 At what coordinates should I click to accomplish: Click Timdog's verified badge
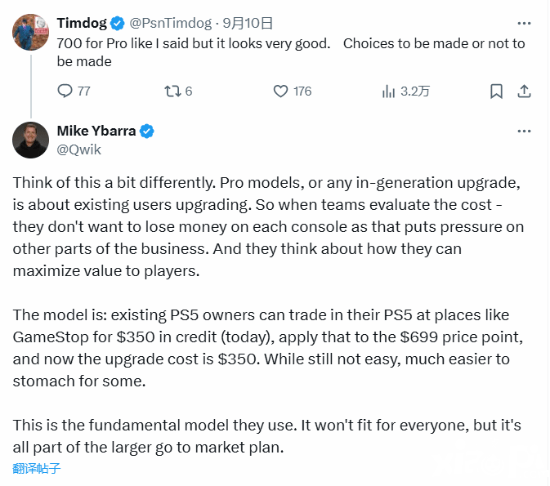coord(117,23)
